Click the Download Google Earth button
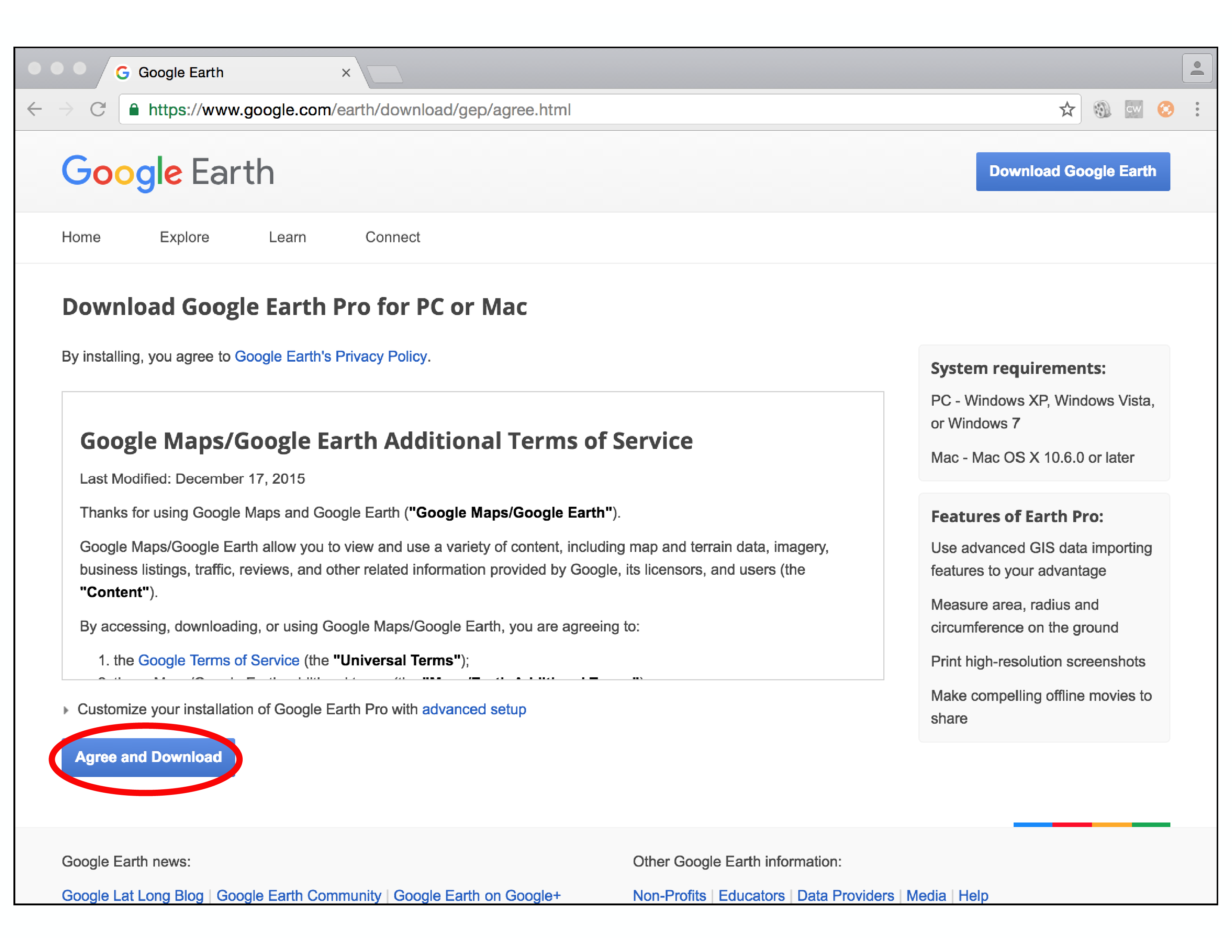 point(1075,171)
